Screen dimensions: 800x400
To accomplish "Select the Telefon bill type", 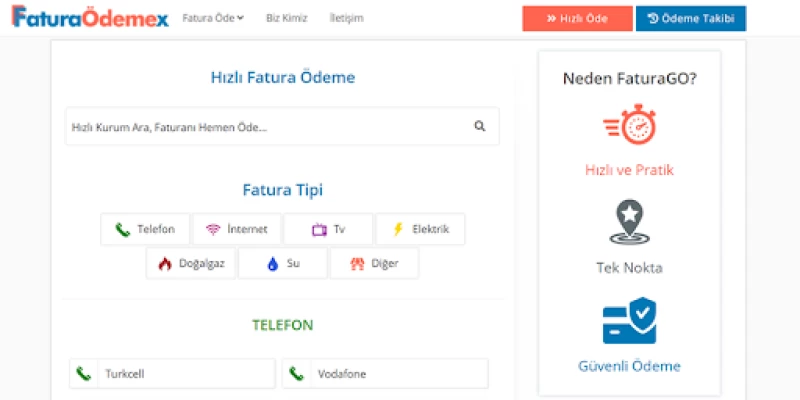I will (145, 229).
